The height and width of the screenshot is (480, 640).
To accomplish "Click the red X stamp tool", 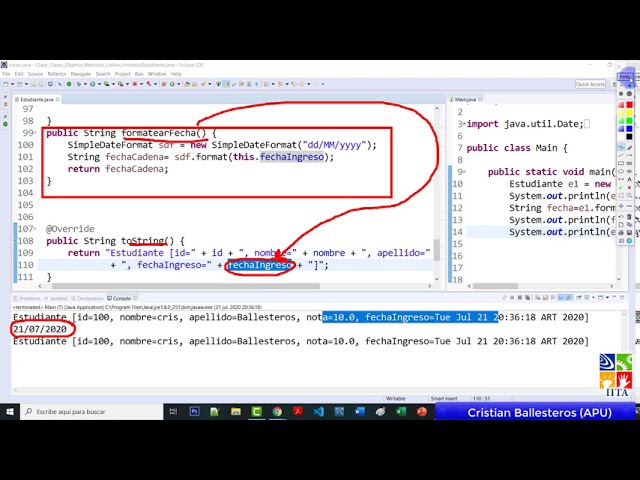I will click(x=629, y=187).
